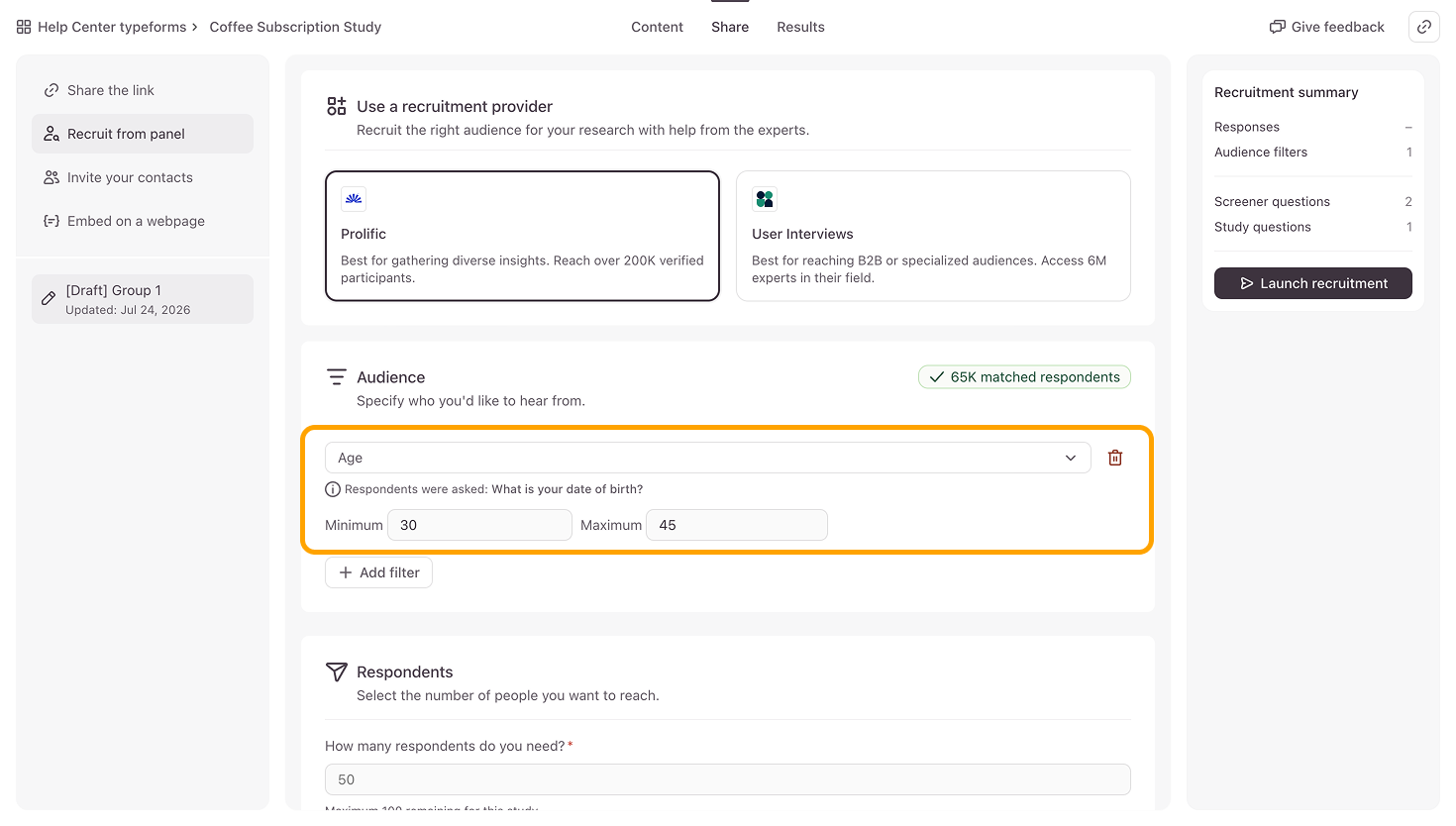Viewport: 1456px width, 826px height.
Task: Click "Use a recruitment provider" heading
Action: tap(455, 106)
